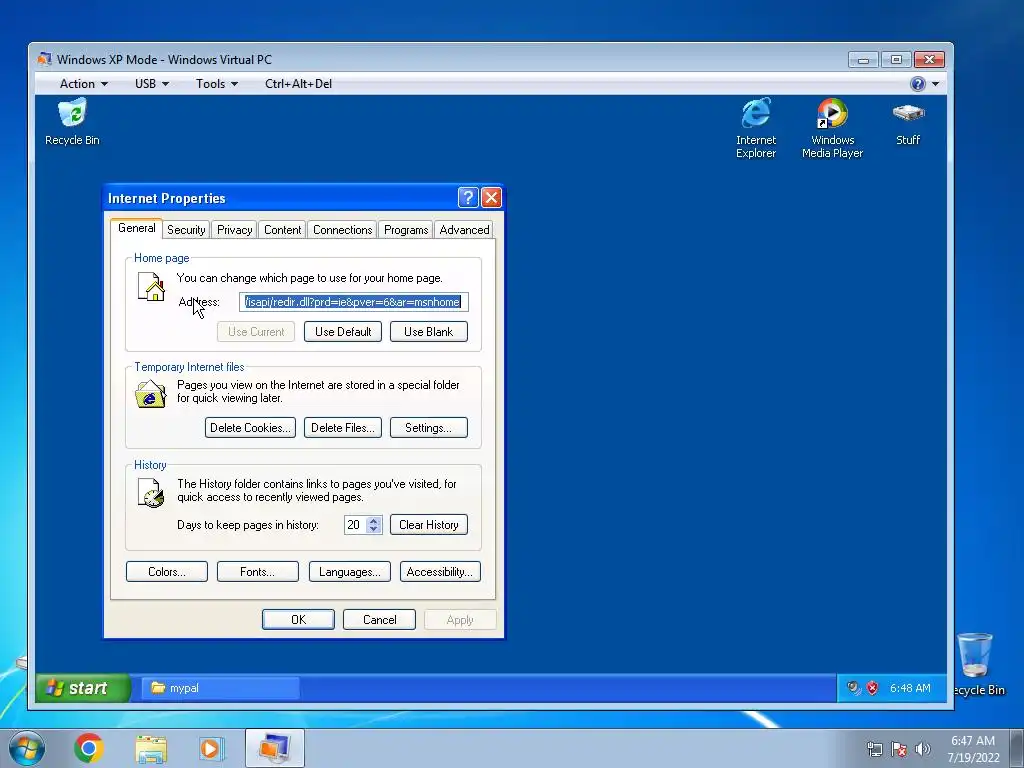The height and width of the screenshot is (768, 1024).
Task: Switch to the General tab
Action: (136, 228)
